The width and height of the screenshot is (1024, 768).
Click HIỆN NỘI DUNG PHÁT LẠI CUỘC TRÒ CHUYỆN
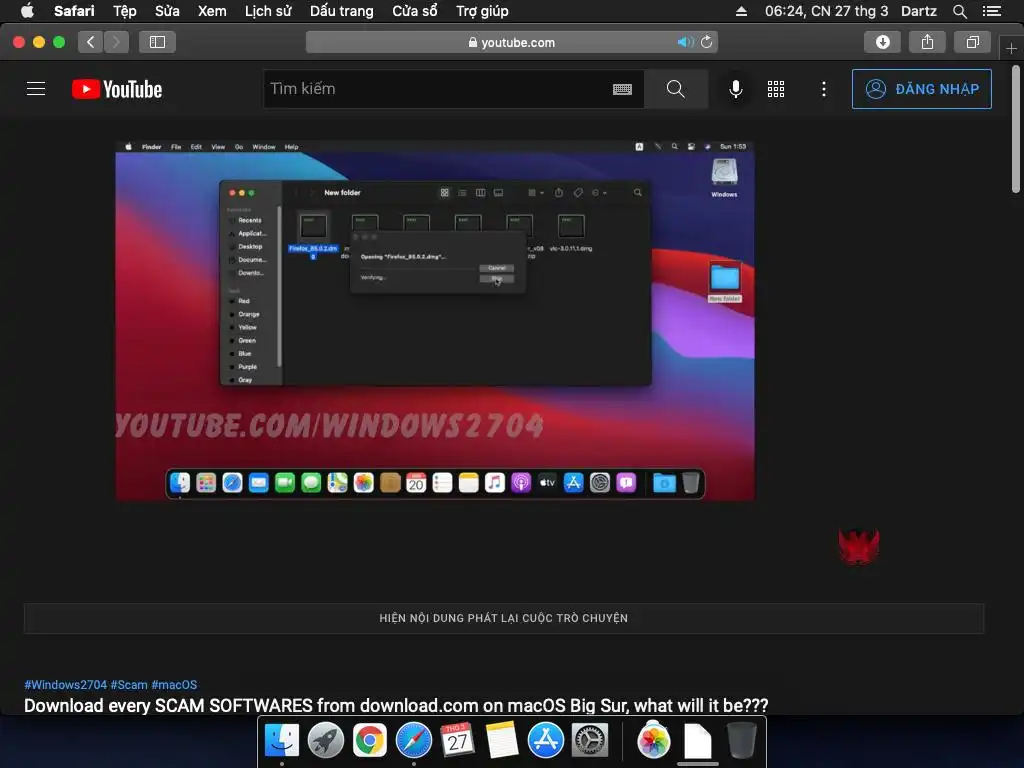coord(504,618)
